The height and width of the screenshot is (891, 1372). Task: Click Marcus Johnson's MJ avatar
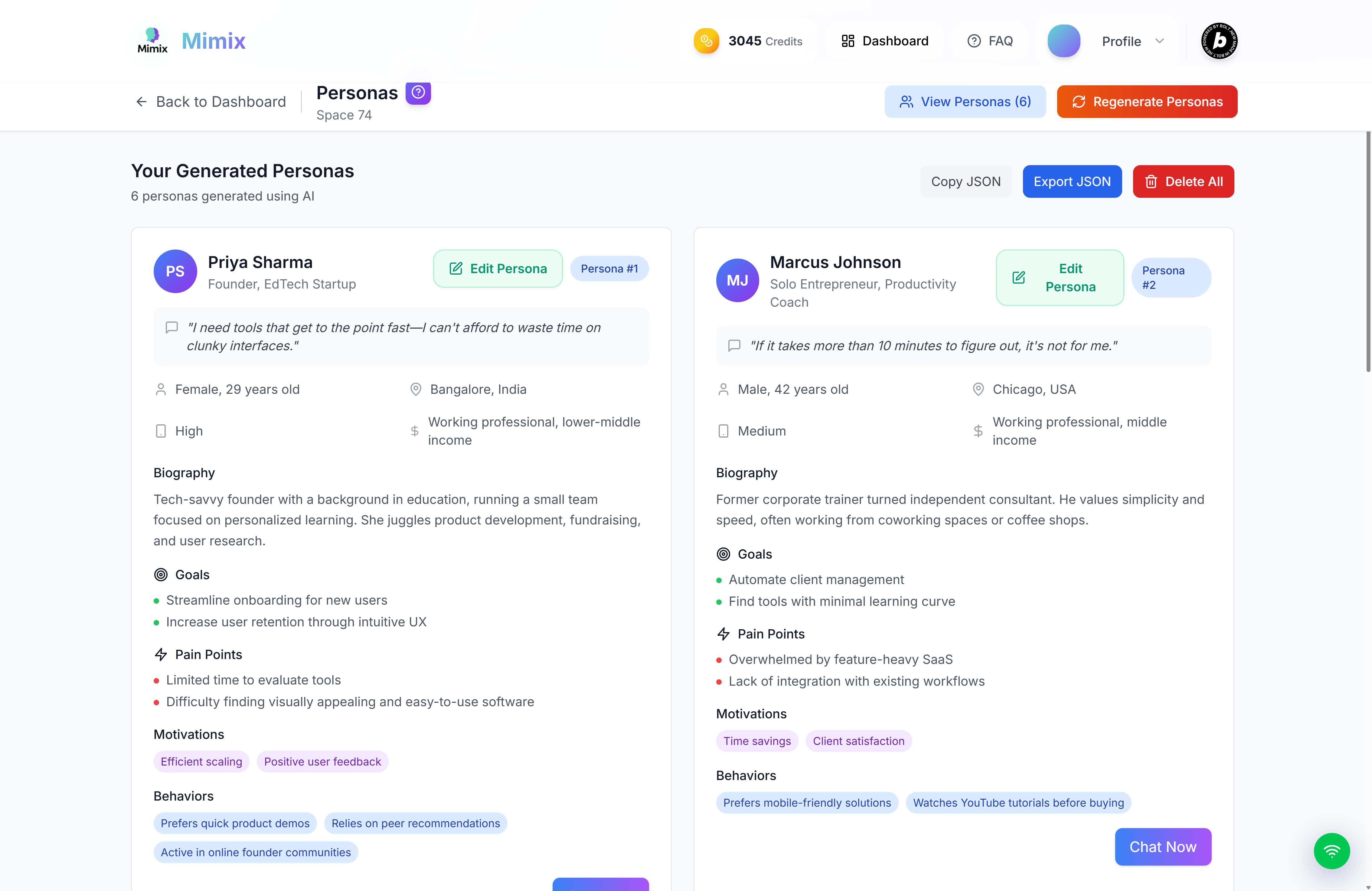pyautogui.click(x=737, y=280)
